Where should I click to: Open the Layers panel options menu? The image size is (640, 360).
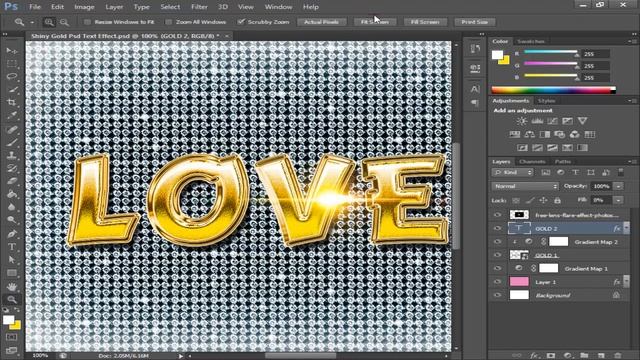632,162
